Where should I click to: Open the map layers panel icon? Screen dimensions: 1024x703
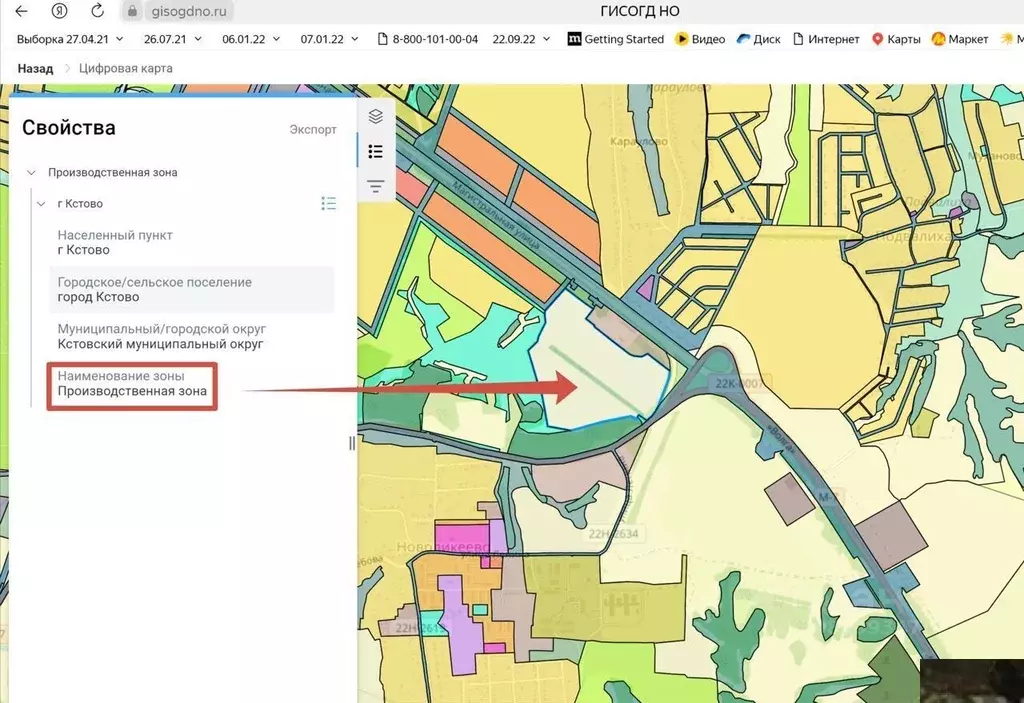pos(376,116)
